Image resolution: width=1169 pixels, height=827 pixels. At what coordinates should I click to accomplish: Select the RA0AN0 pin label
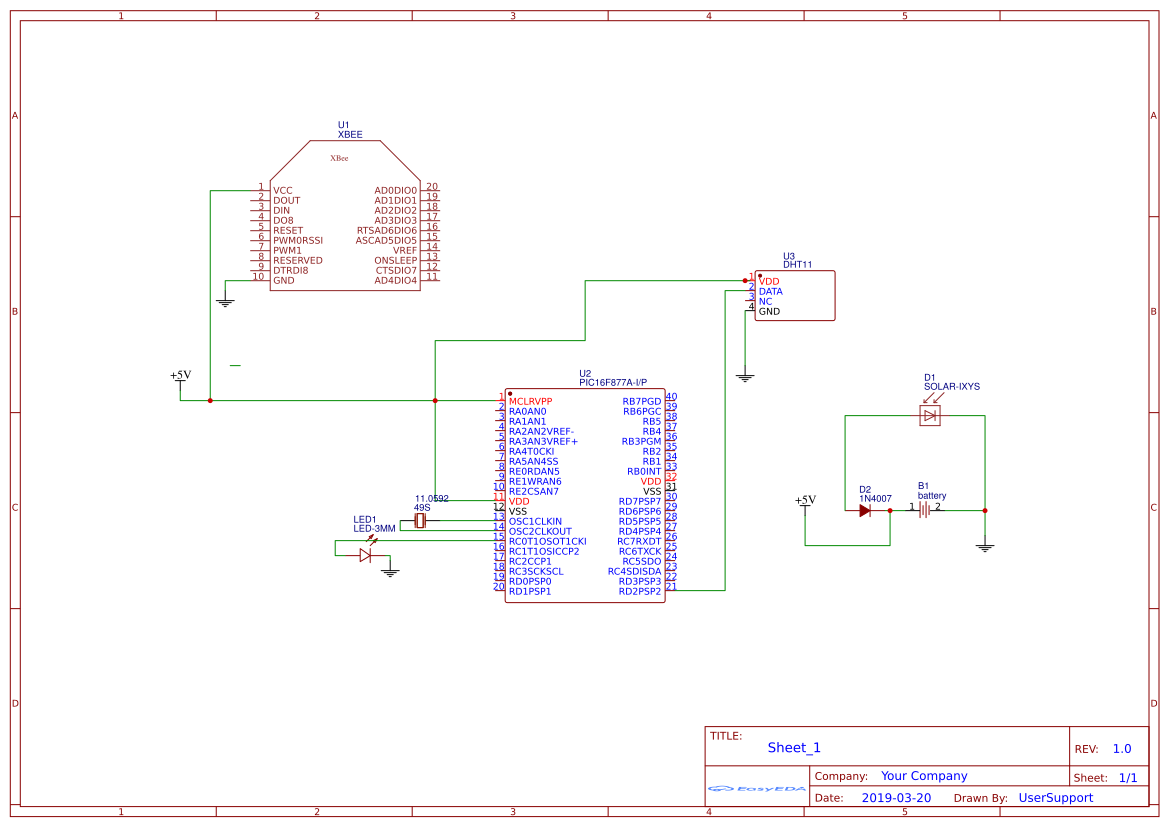[x=527, y=412]
